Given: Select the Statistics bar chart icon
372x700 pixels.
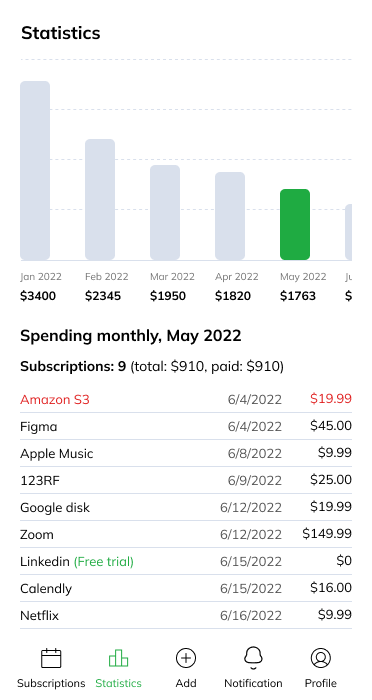Looking at the screenshot, I should (118, 658).
